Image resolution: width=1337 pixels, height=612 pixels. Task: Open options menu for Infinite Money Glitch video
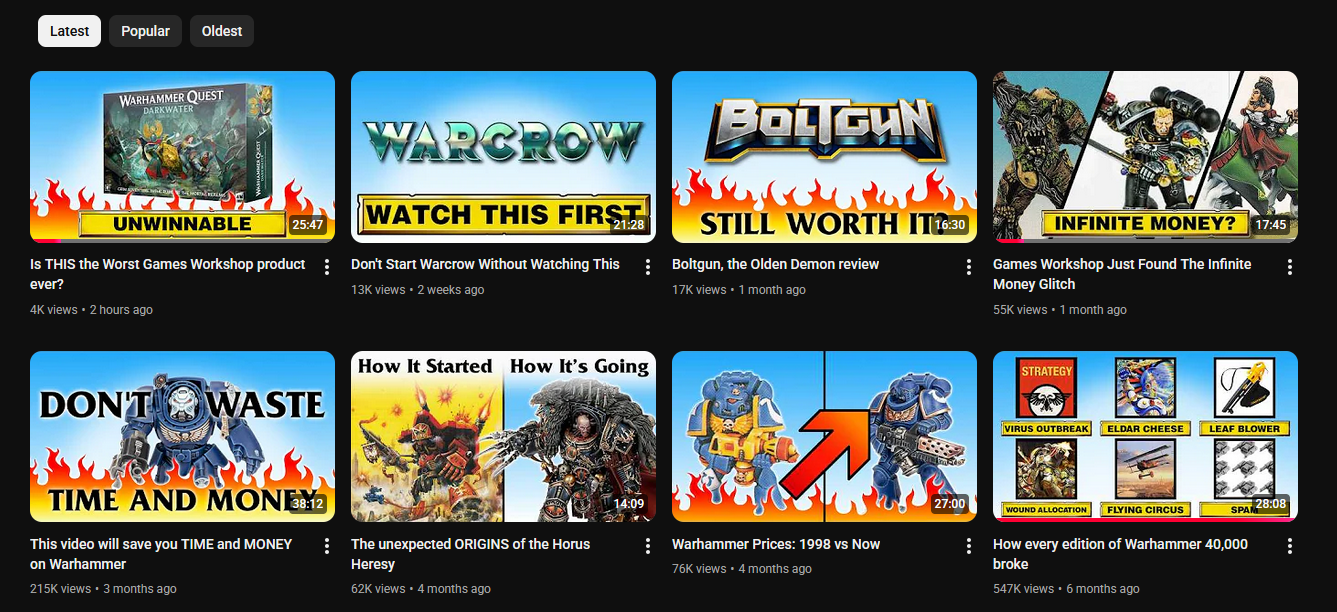coord(1290,267)
